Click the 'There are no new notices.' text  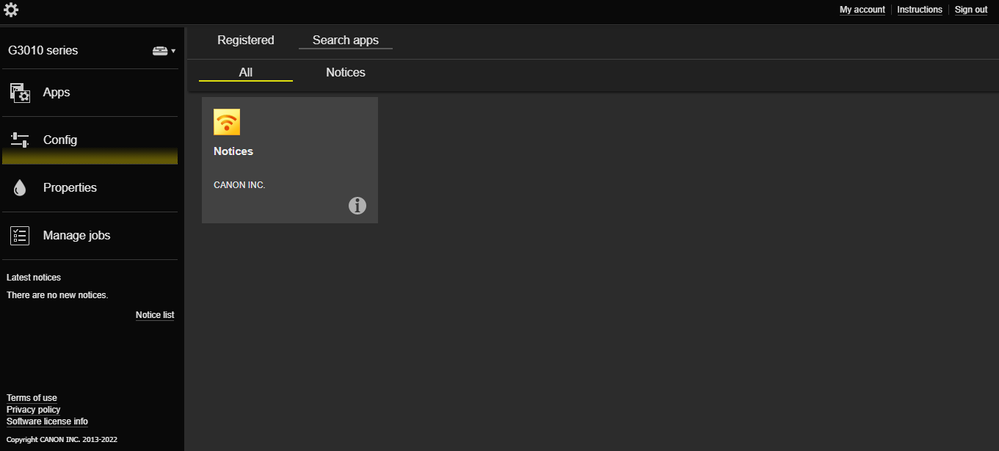click(57, 295)
